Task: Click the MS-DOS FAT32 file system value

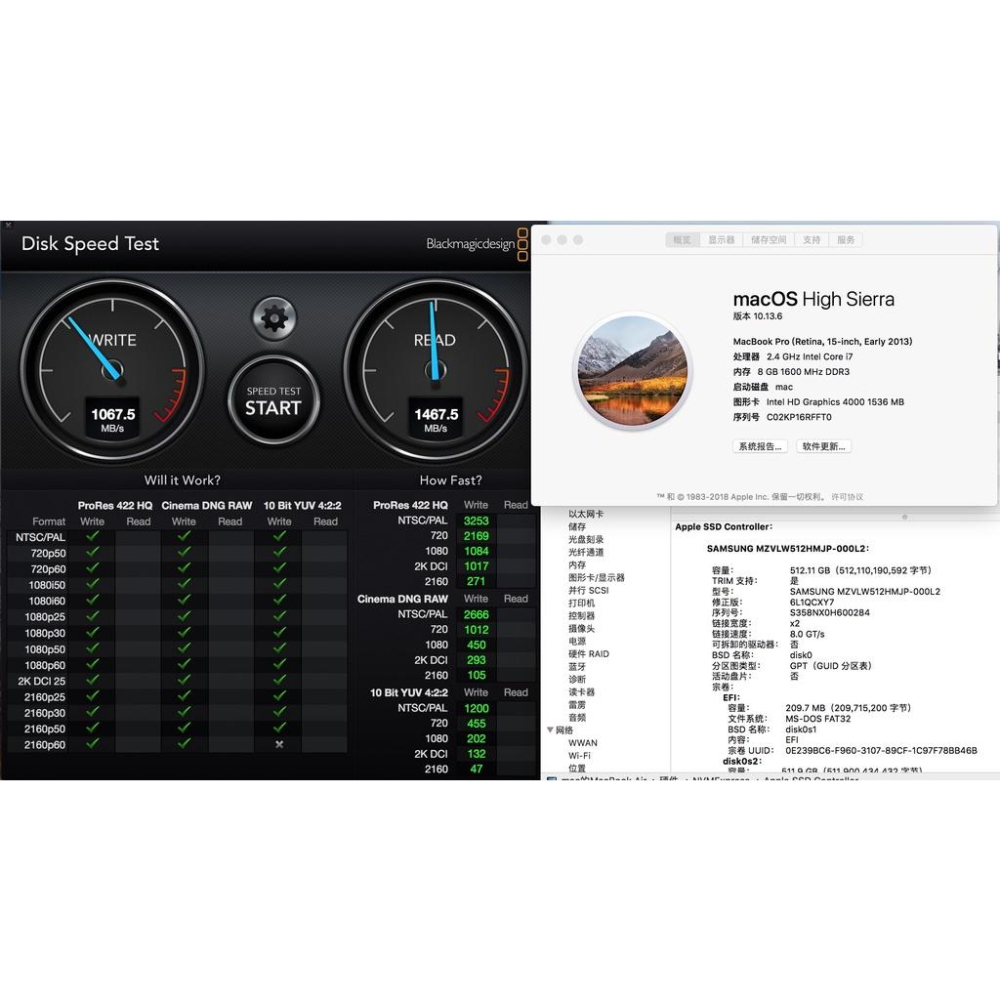Action: coord(818,719)
